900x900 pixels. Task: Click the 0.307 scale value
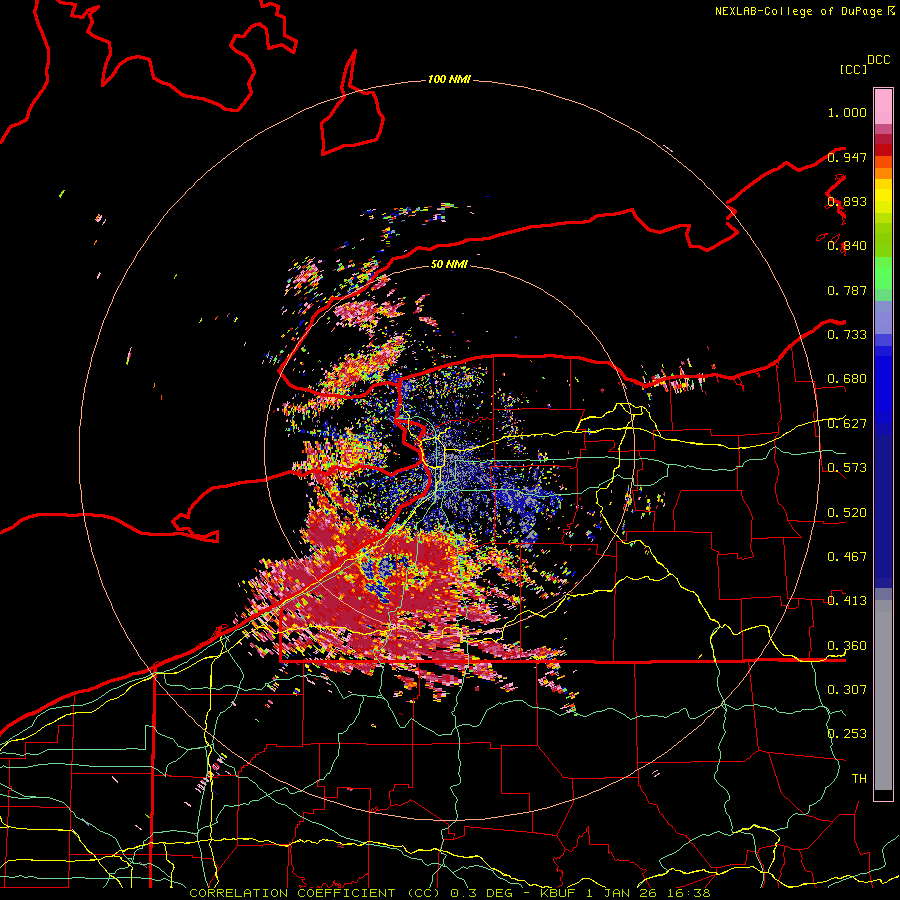[847, 690]
